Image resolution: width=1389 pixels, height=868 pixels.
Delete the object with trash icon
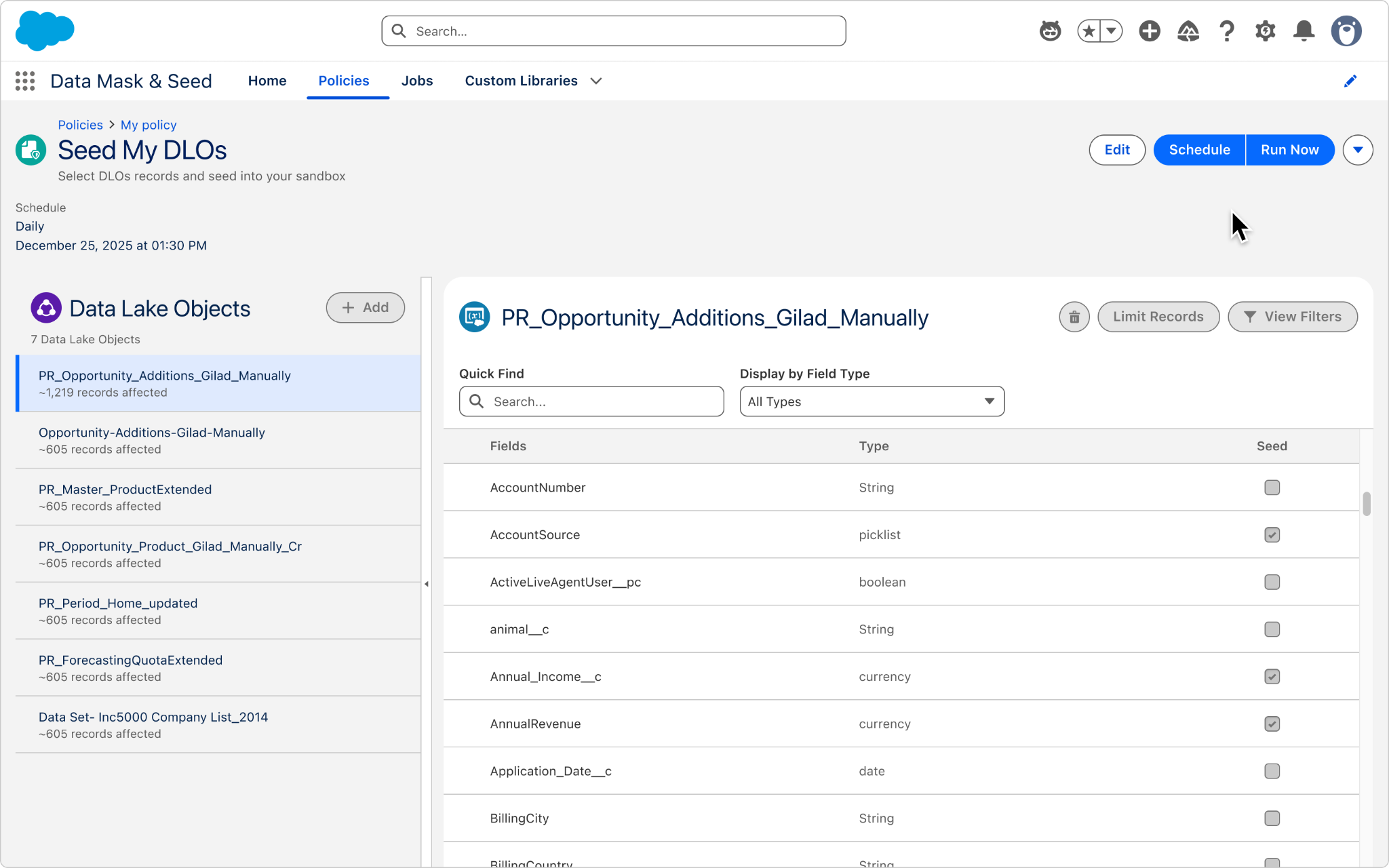(1074, 317)
